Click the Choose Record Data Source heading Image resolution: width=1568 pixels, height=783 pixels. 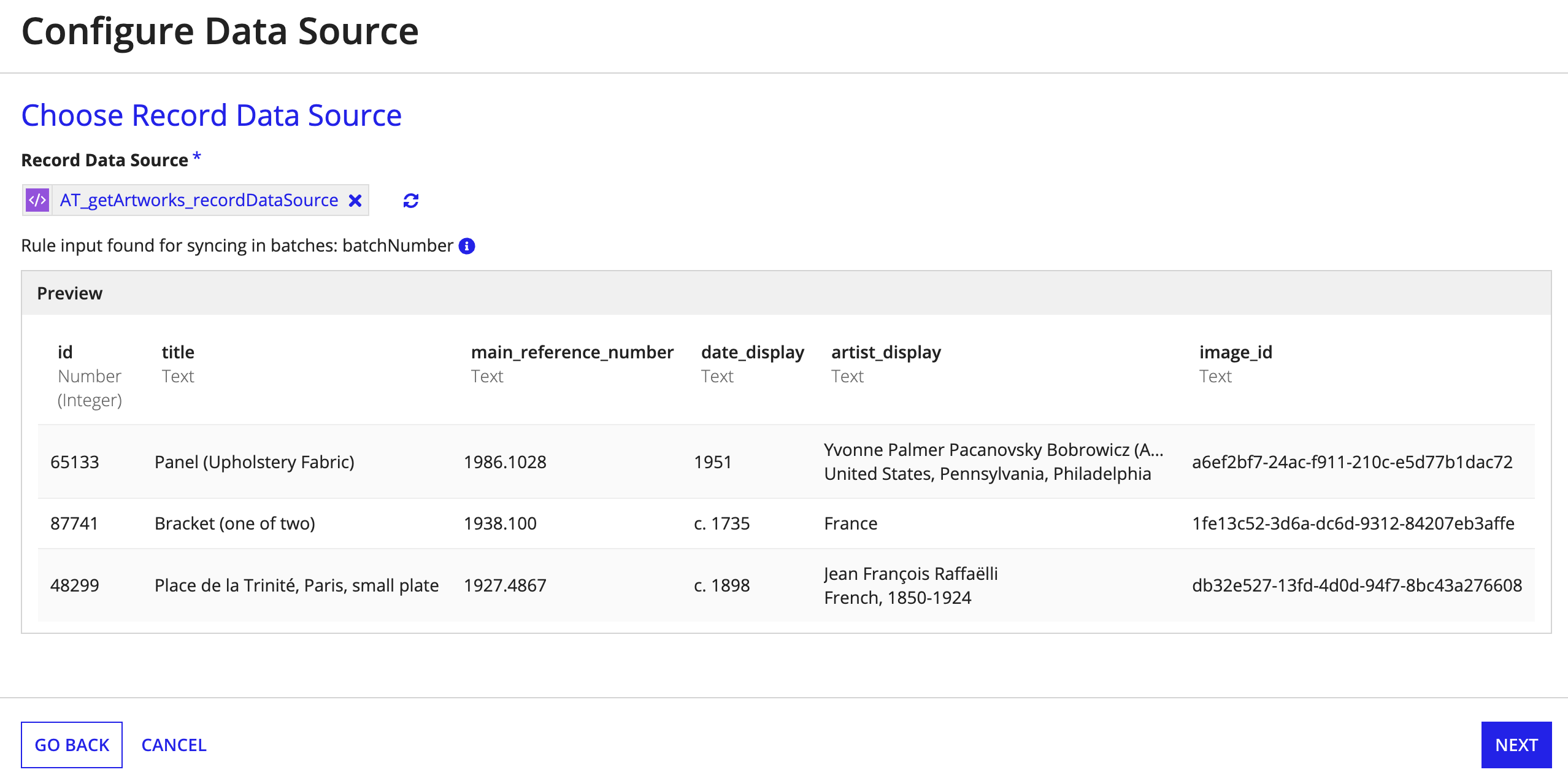pos(212,115)
